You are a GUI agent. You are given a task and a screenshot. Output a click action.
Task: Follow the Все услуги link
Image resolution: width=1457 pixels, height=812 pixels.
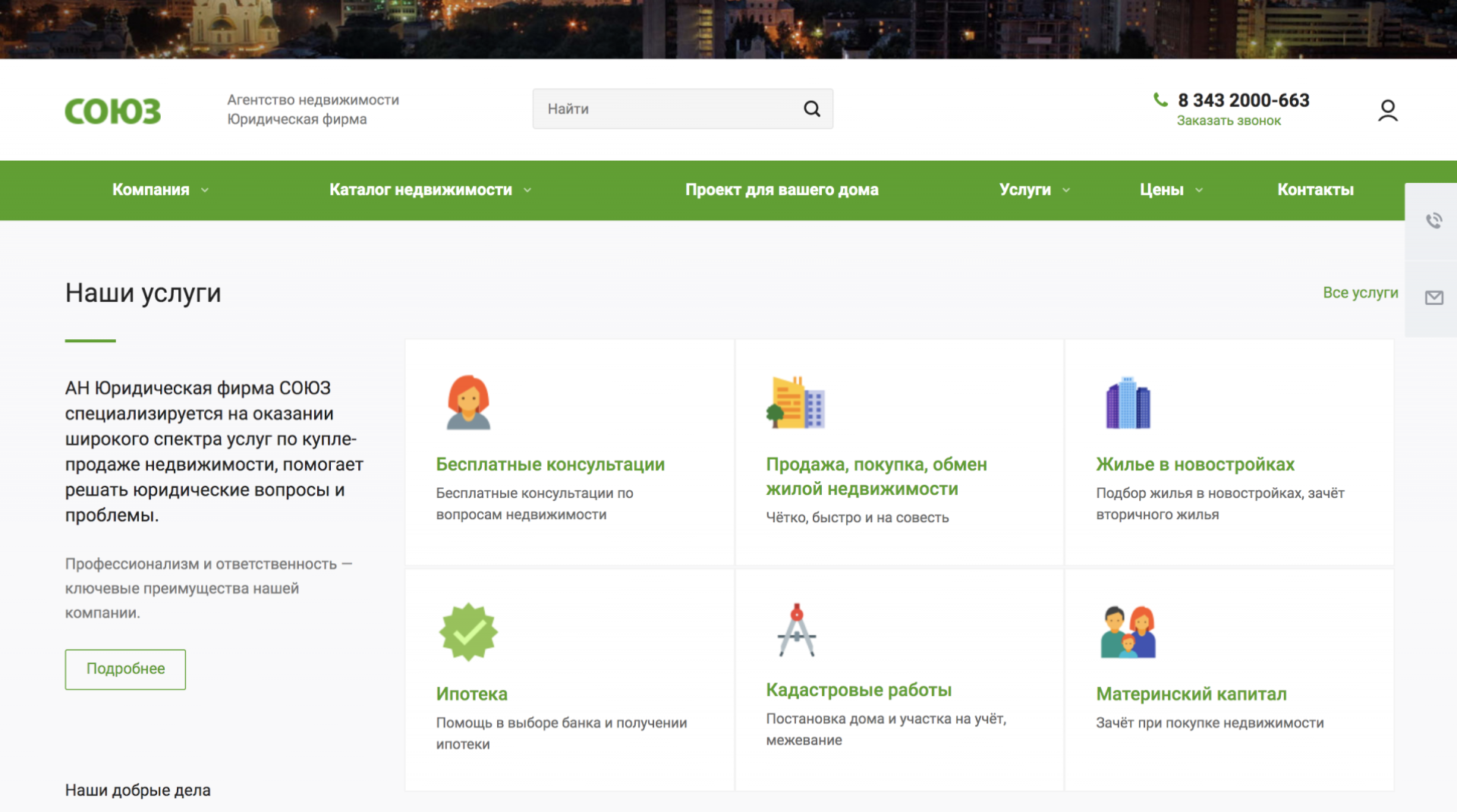pyautogui.click(x=1360, y=293)
